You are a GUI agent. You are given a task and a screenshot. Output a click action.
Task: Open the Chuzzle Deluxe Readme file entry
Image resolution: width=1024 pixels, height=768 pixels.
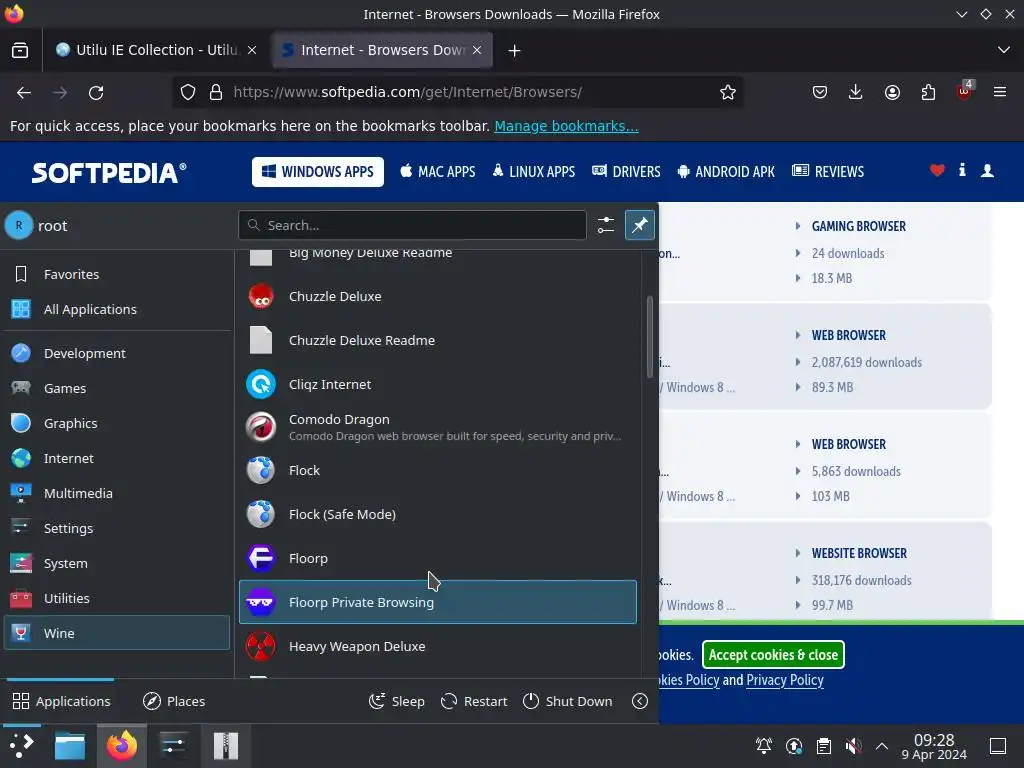(438, 340)
